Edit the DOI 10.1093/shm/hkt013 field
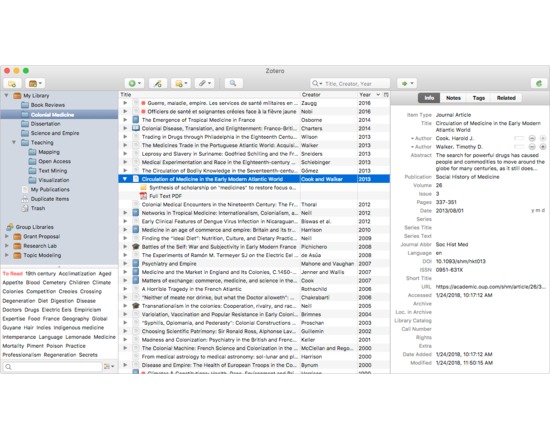The width and height of the screenshot is (550, 440). (461, 261)
